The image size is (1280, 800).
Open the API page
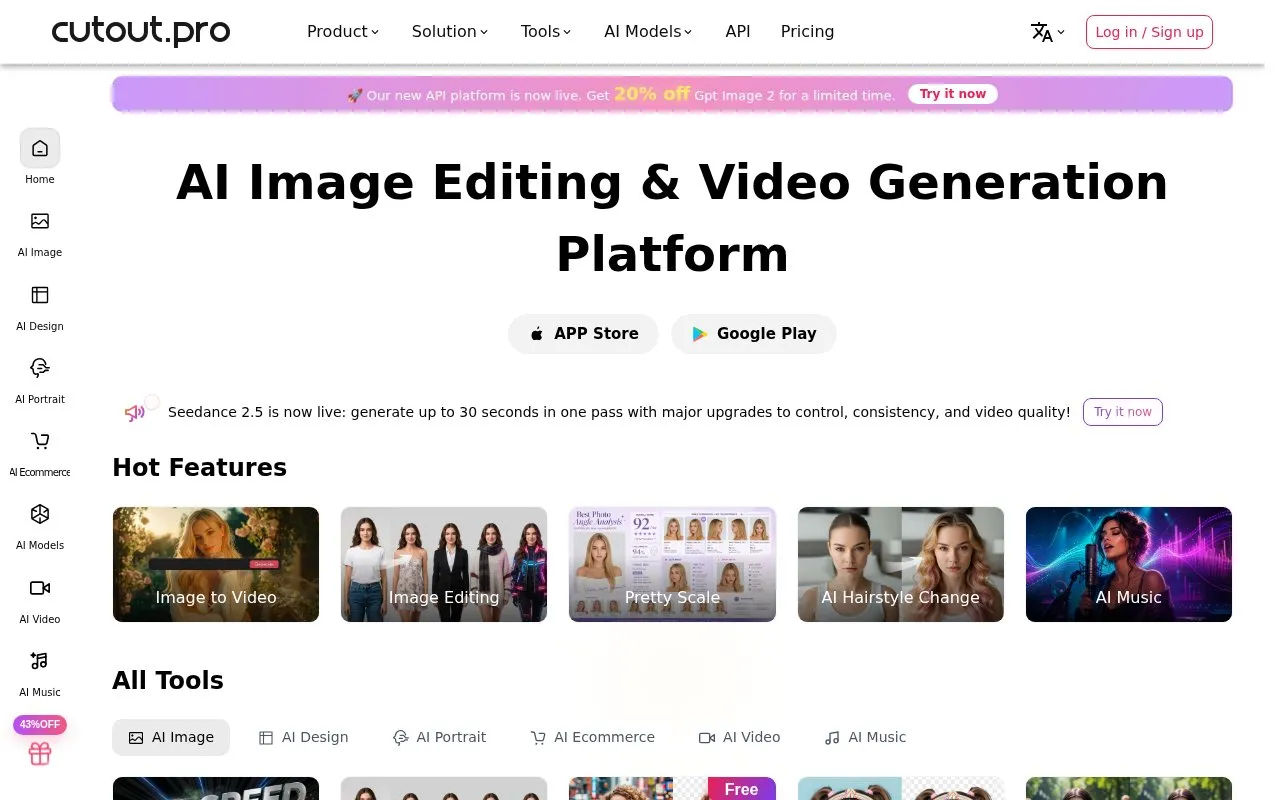pos(738,32)
